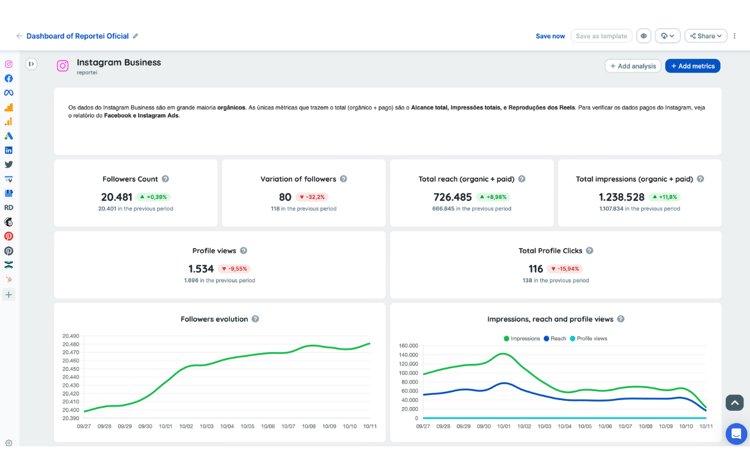Image resolution: width=750 pixels, height=468 pixels.
Task: Toggle the preview eye button
Action: [644, 36]
